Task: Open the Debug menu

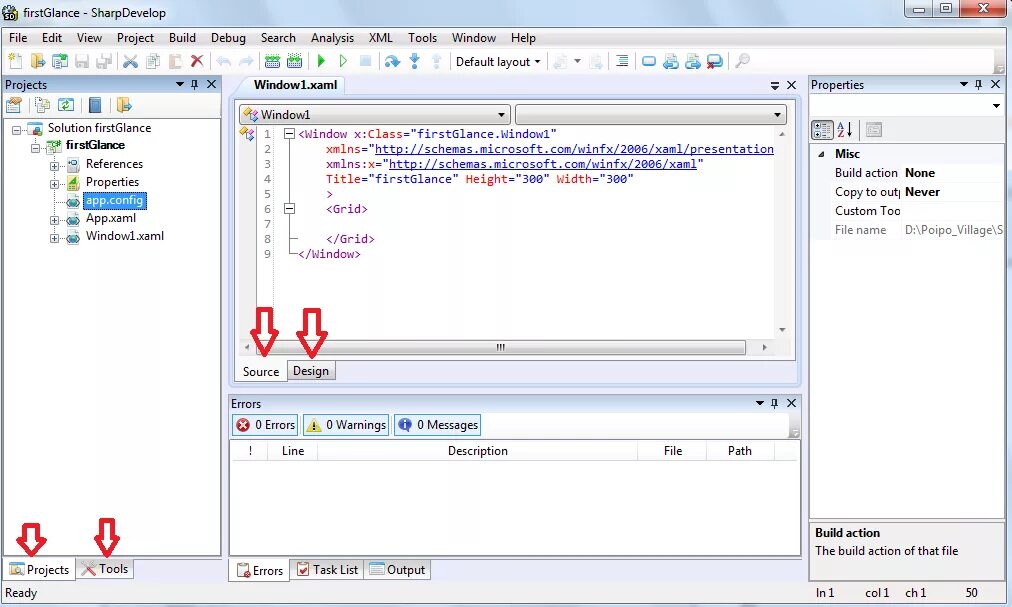Action: 228,38
